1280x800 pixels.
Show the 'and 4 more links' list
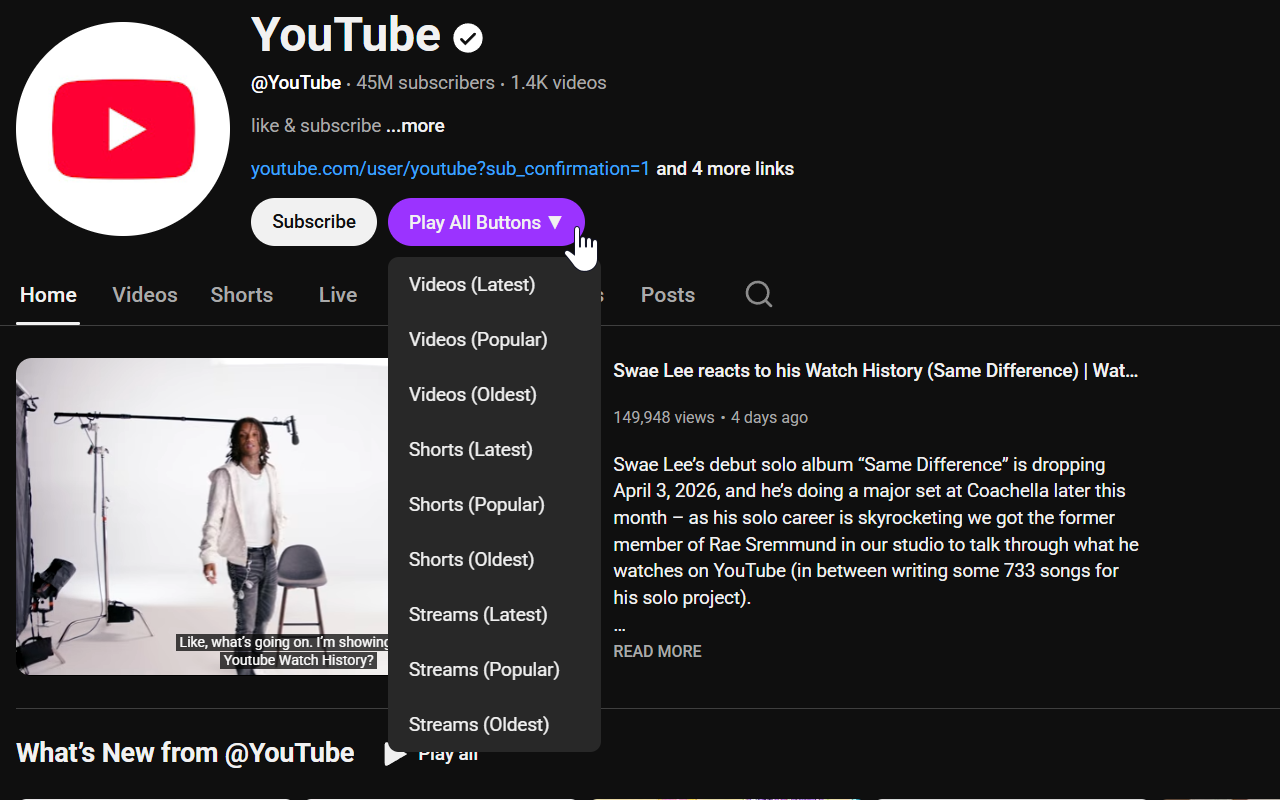725,169
